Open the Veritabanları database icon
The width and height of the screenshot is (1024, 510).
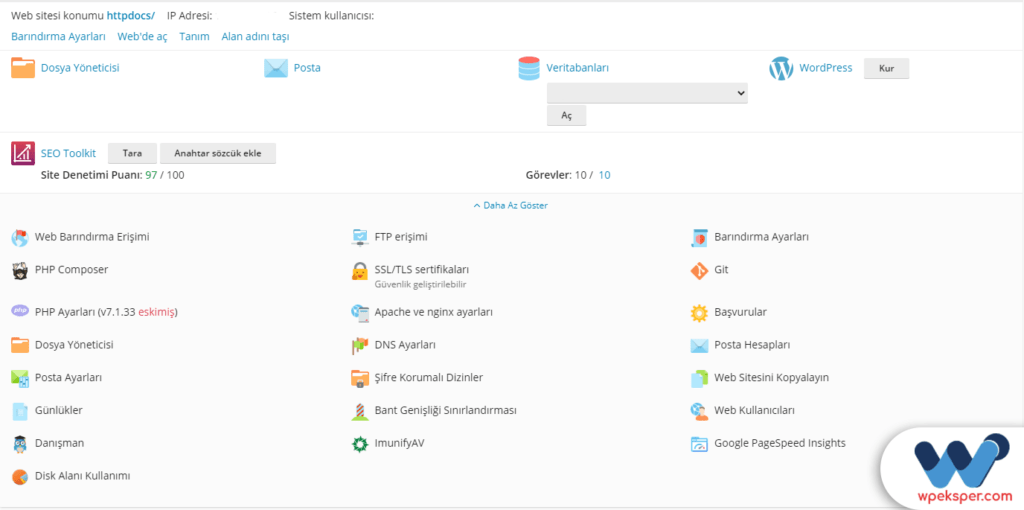[529, 68]
